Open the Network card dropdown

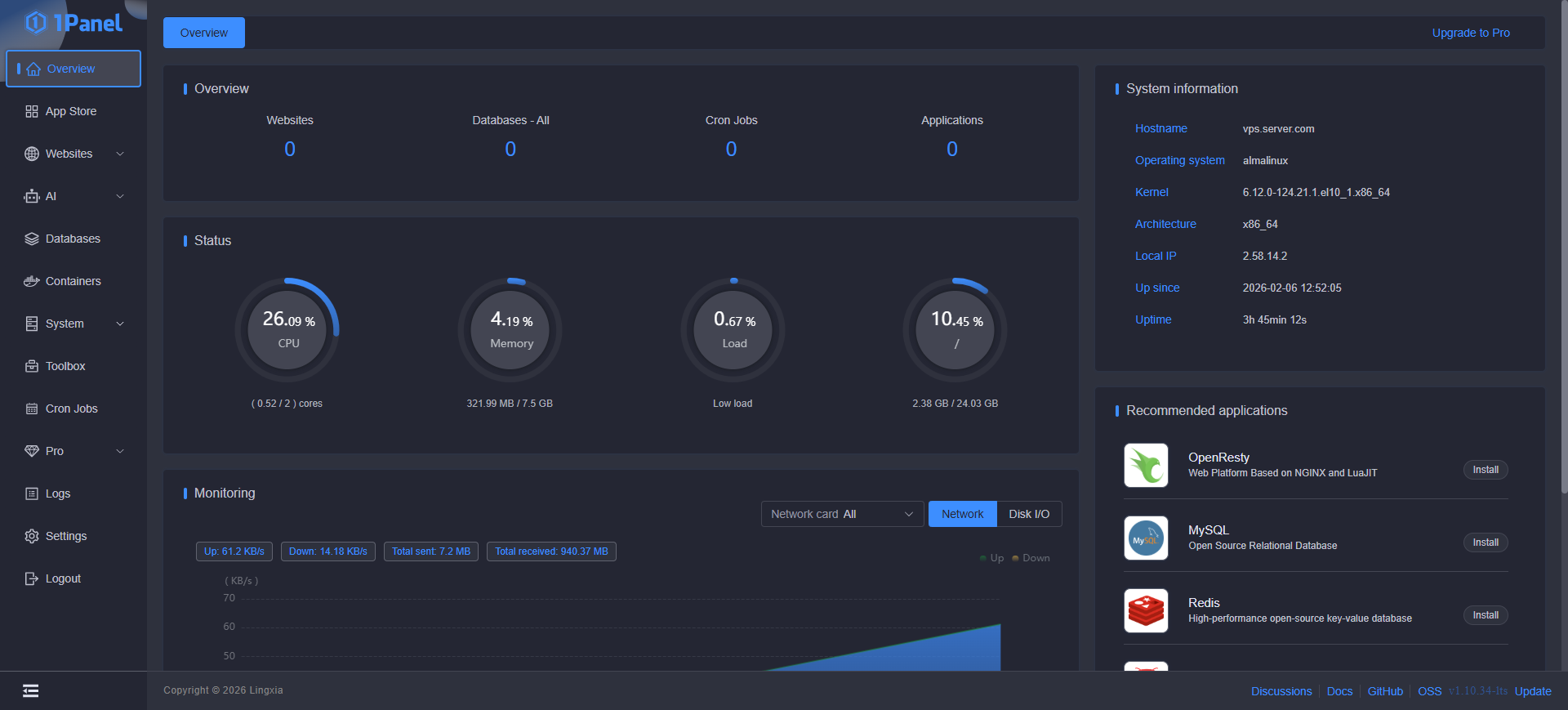coord(842,514)
